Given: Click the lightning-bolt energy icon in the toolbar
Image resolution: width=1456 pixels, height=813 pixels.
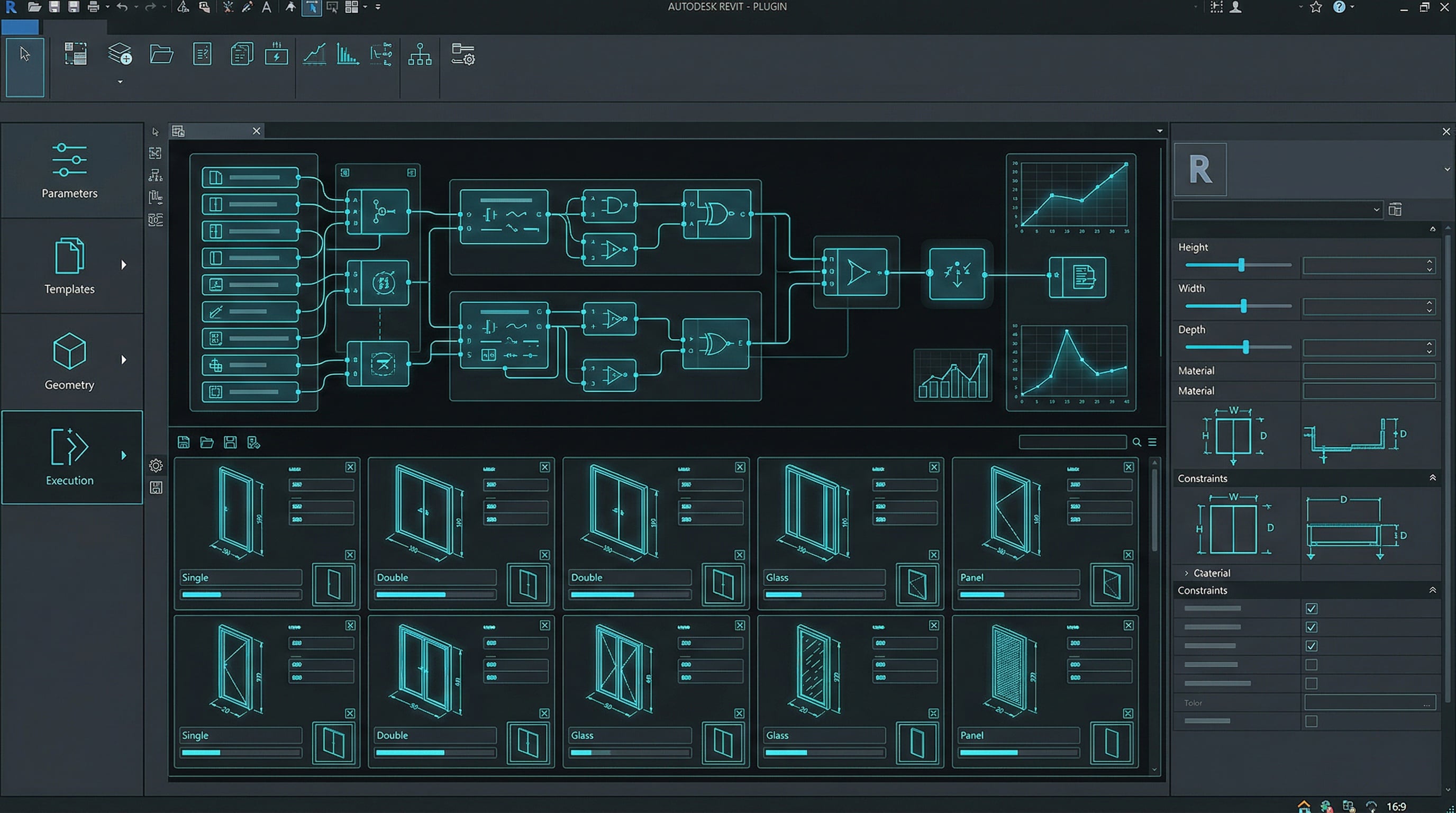Looking at the screenshot, I should coord(276,55).
